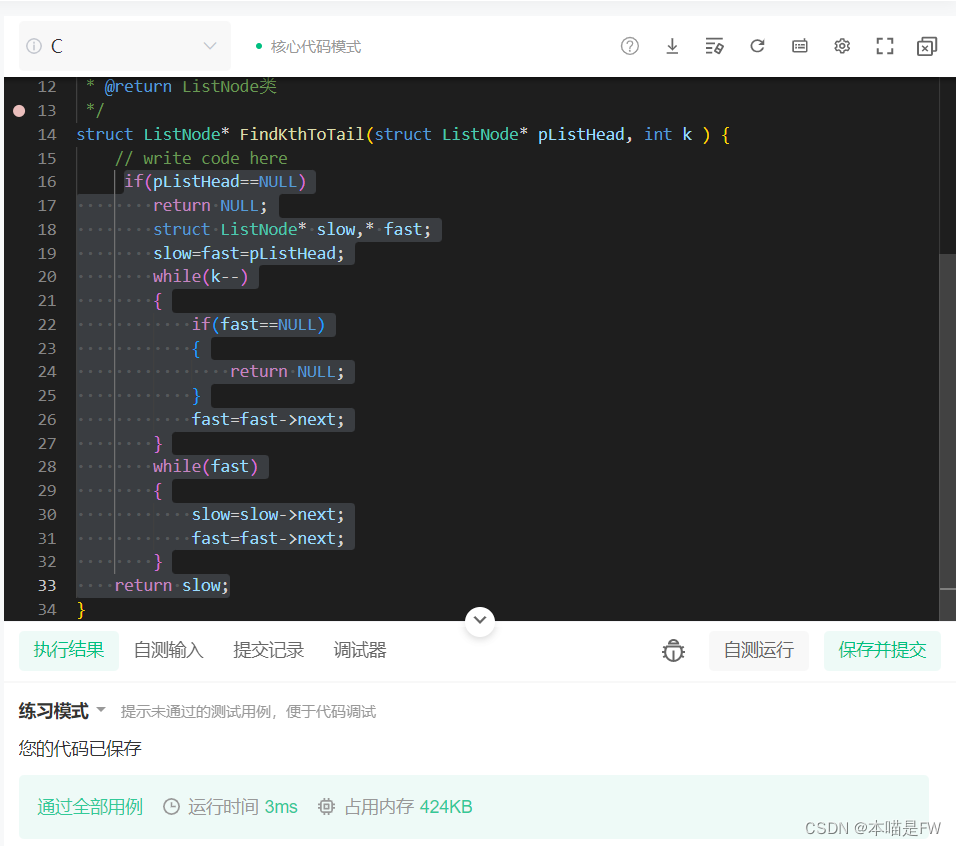
Task: Click the 'slow=fast=pListHead;' line
Action: click(x=249, y=254)
